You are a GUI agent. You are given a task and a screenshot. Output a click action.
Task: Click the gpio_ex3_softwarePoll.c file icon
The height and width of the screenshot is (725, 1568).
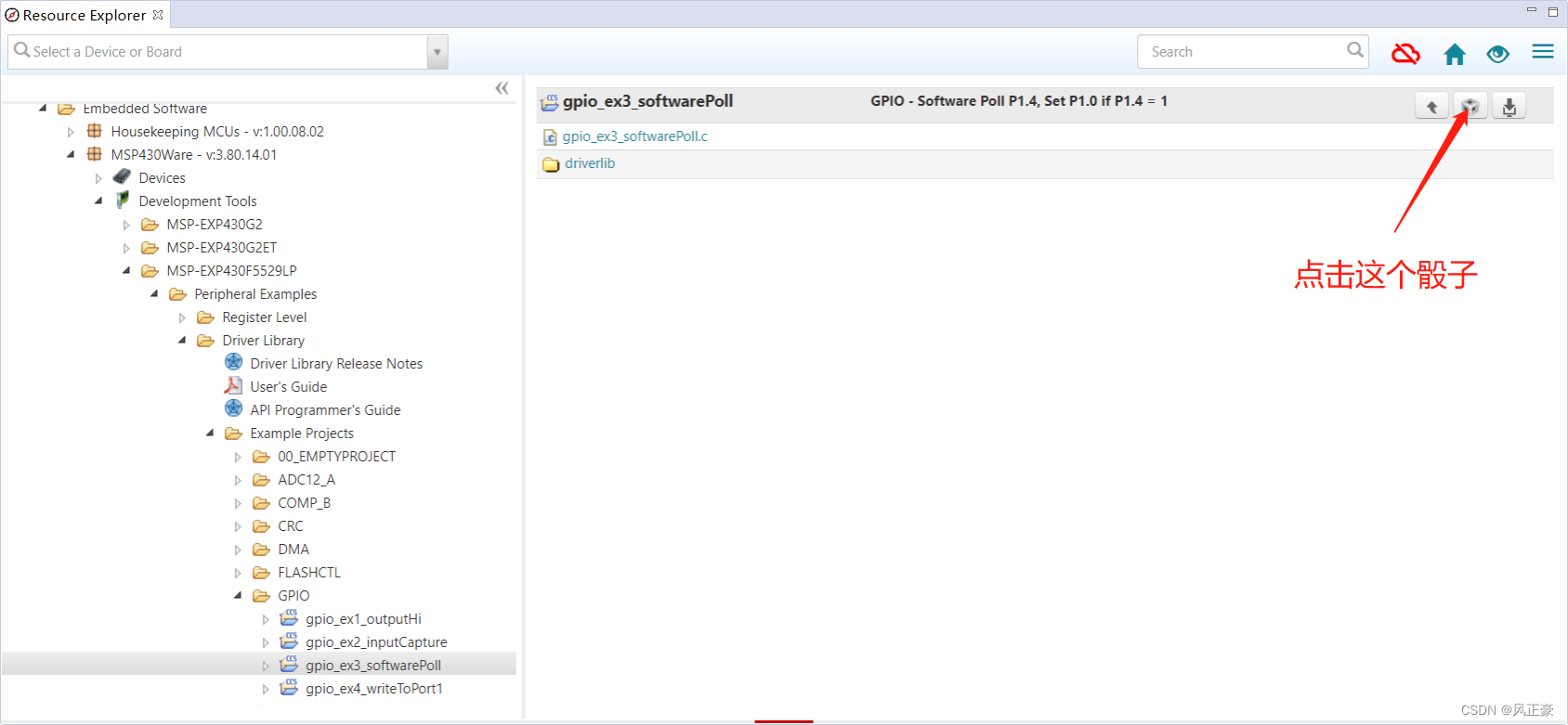click(550, 137)
